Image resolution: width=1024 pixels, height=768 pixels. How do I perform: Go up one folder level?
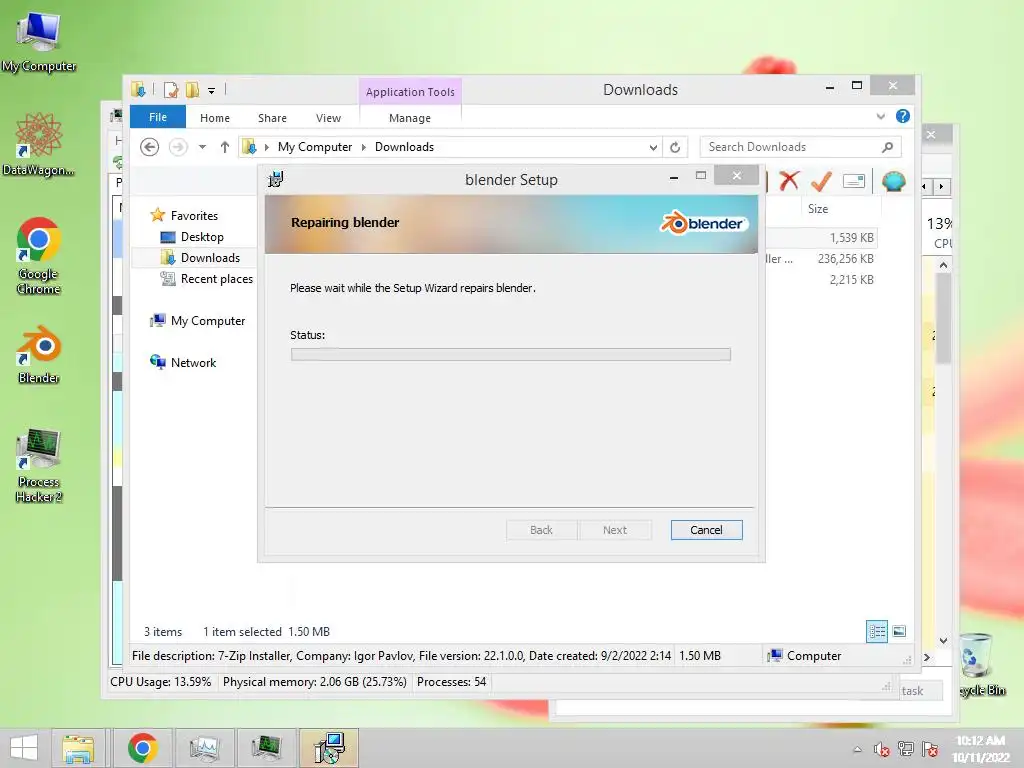(x=225, y=147)
